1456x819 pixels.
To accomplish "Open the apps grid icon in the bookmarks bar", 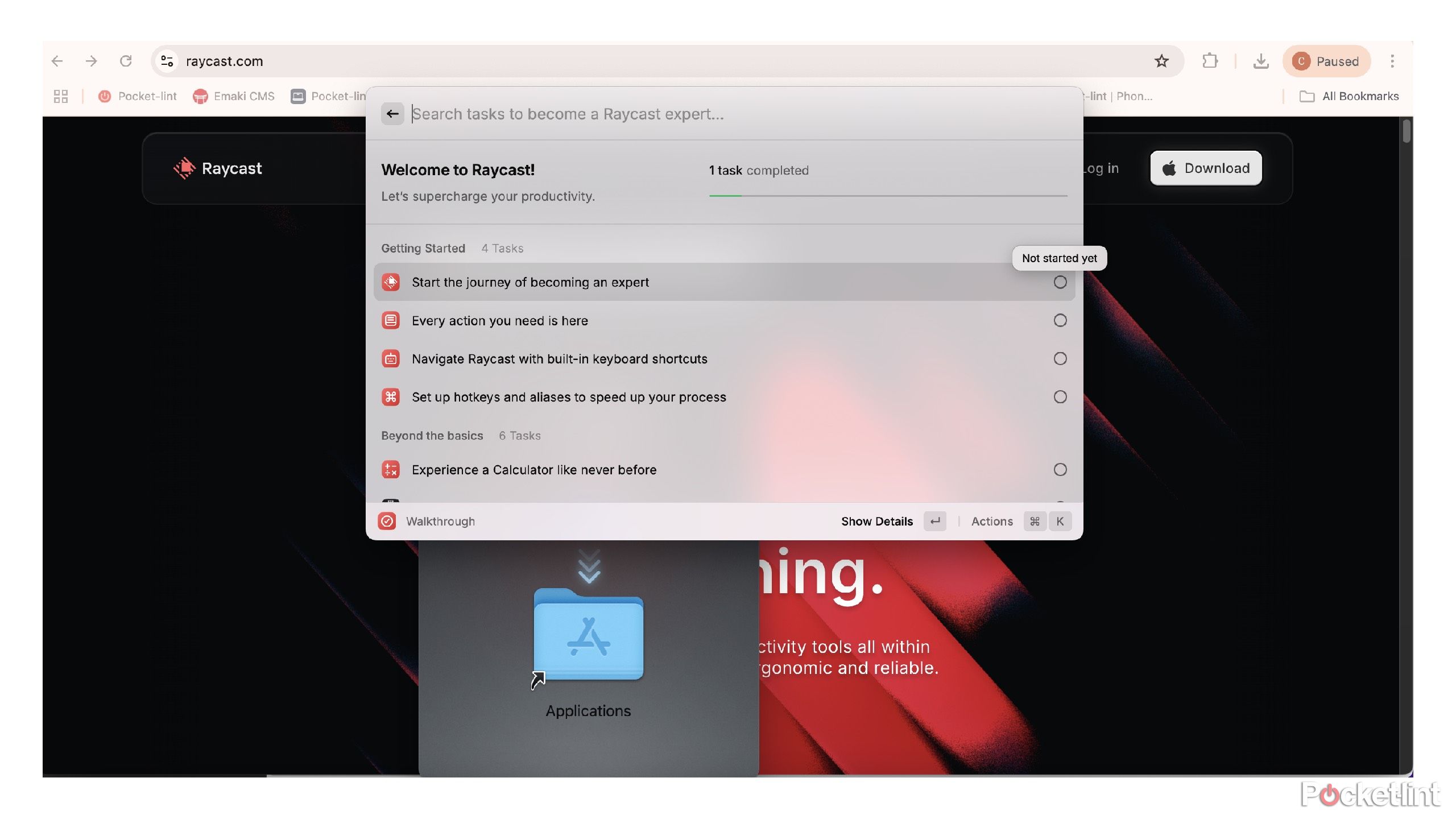I will coord(61,96).
